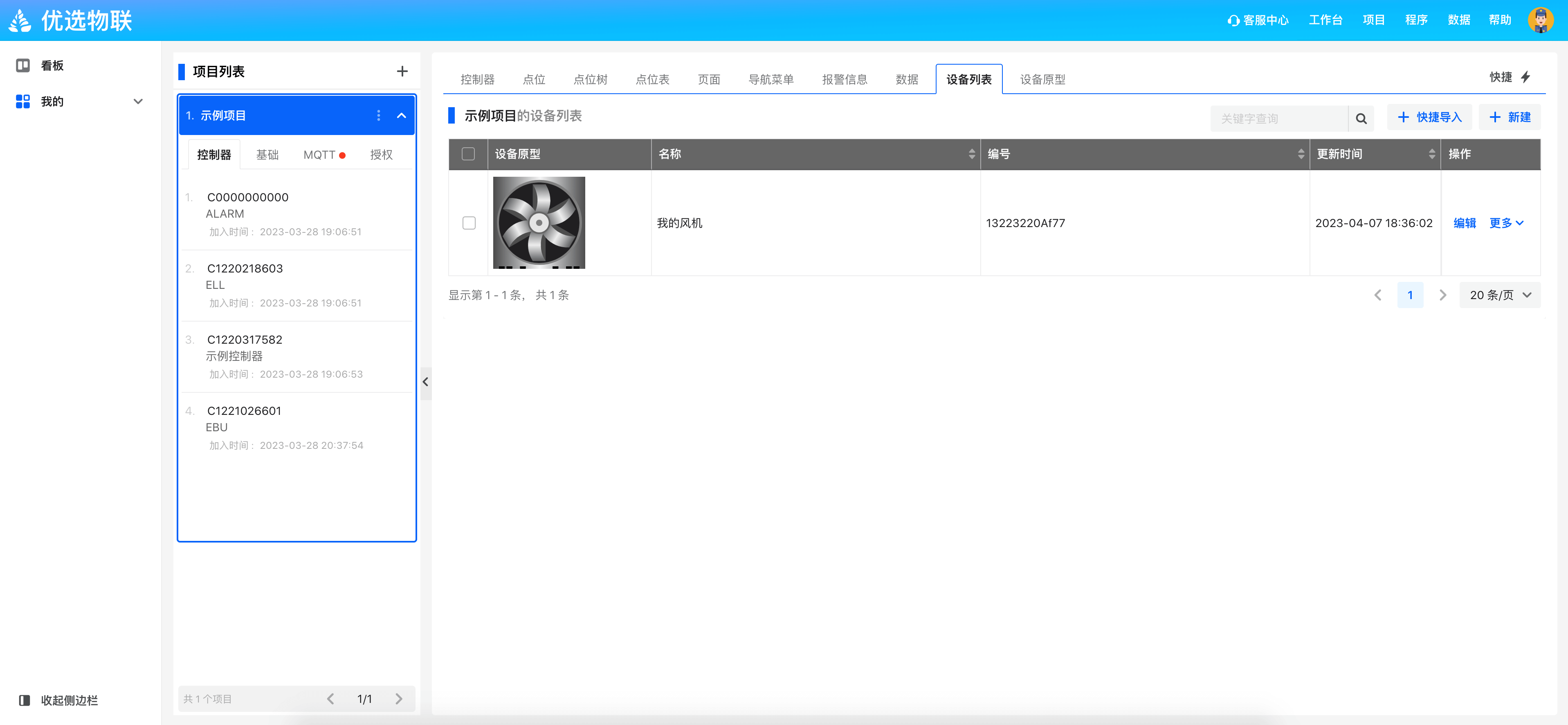Click the 1. 示例项目 project header
Image resolution: width=1568 pixels, height=725 pixels.
pos(297,115)
